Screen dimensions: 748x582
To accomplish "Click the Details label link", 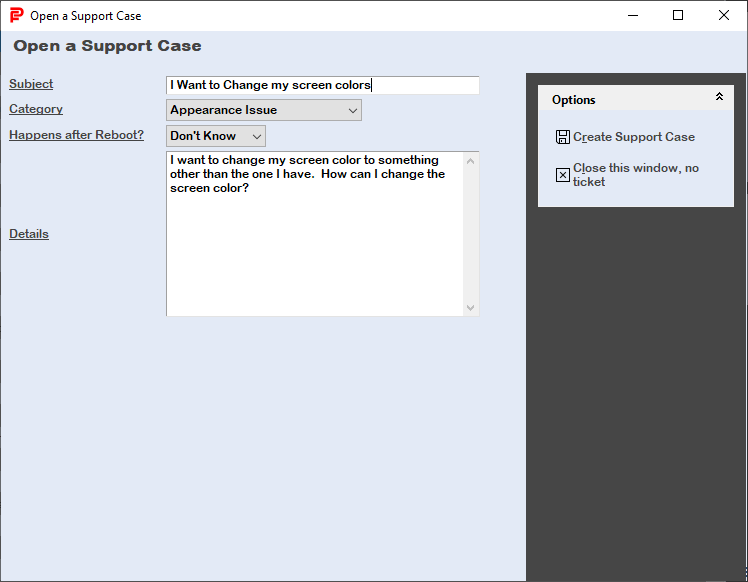I will [x=29, y=234].
